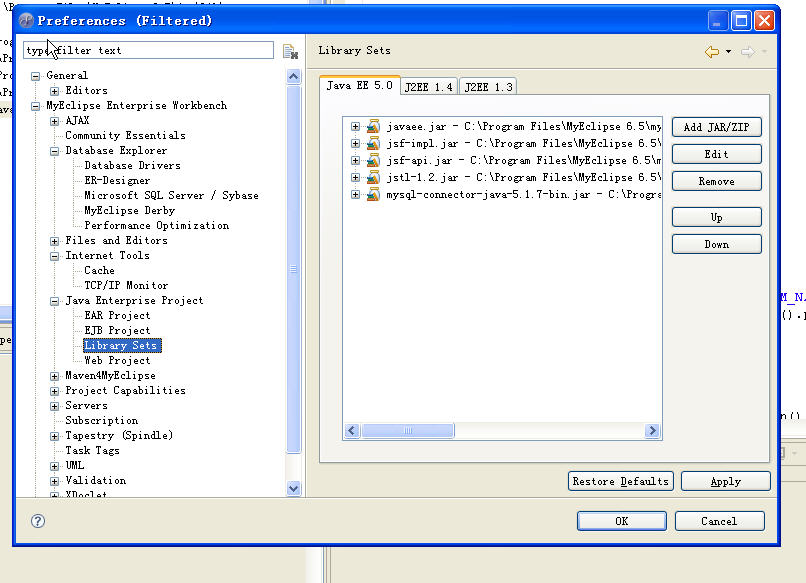Focus the type filter text field

tap(148, 50)
